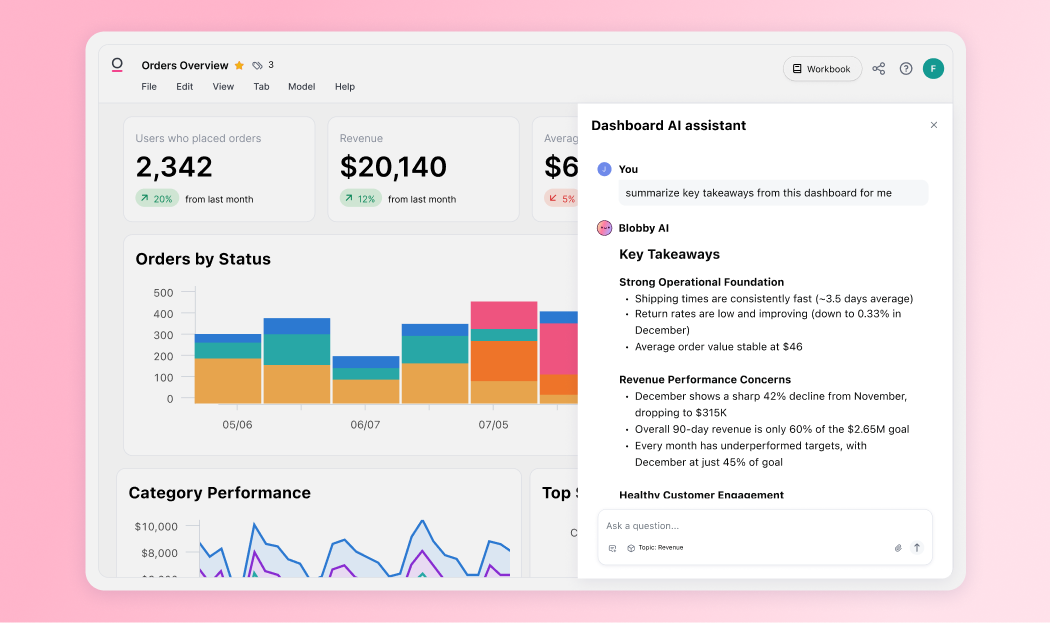
Task: Click the Omni logo icon
Action: click(117, 66)
